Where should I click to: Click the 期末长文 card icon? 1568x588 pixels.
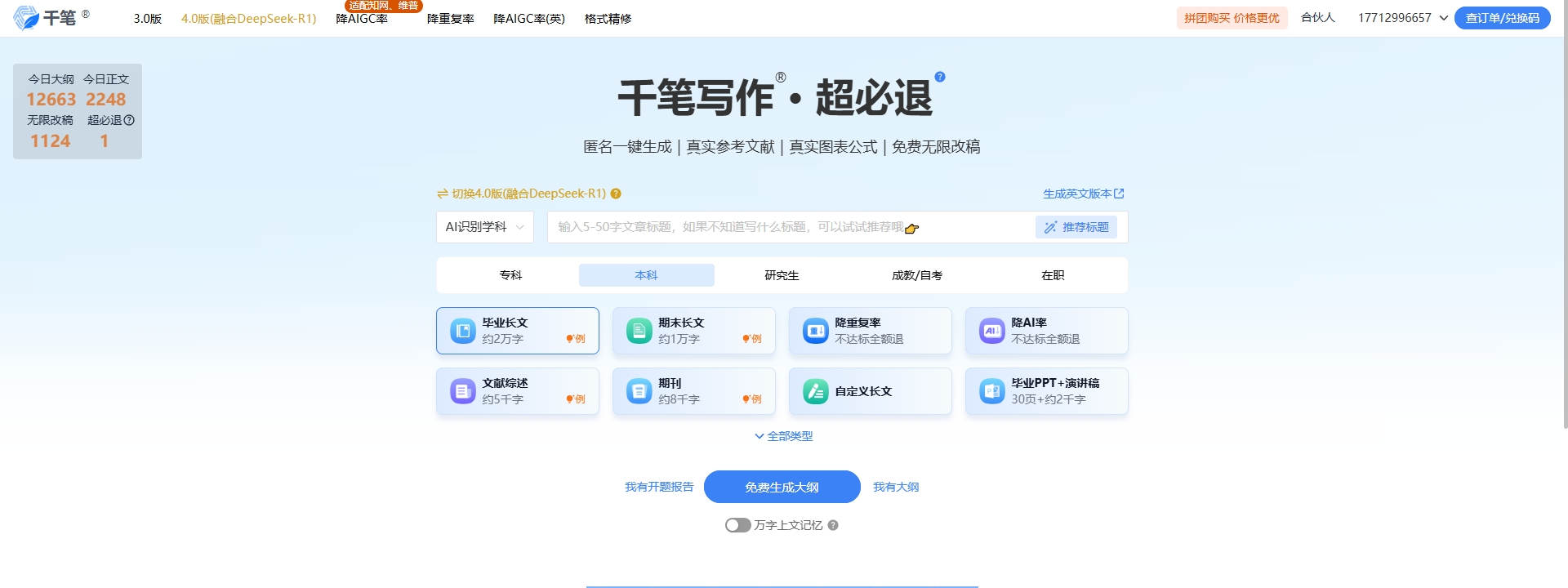[639, 331]
